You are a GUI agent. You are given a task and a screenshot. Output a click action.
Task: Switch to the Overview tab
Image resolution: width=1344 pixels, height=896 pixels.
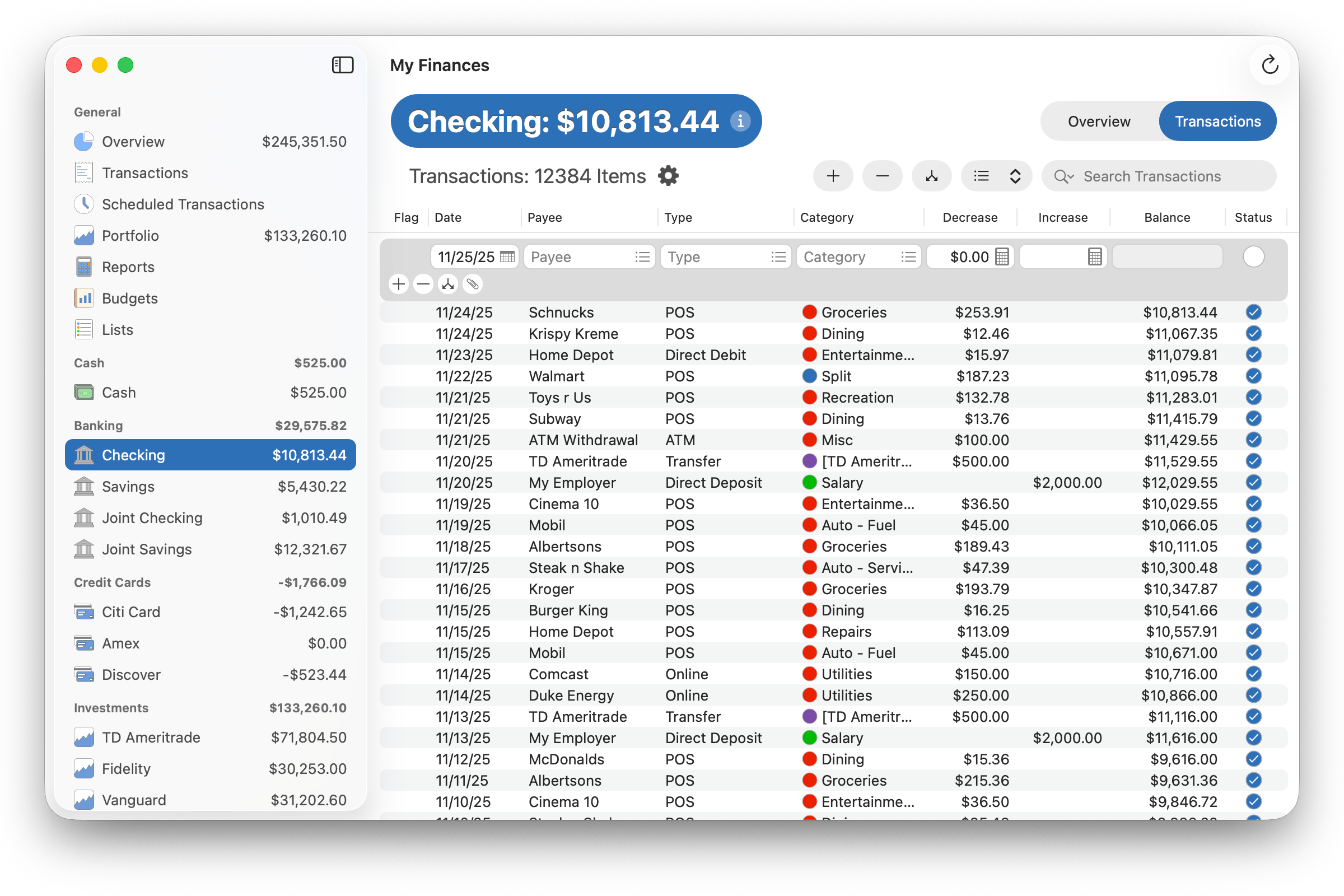point(1098,122)
